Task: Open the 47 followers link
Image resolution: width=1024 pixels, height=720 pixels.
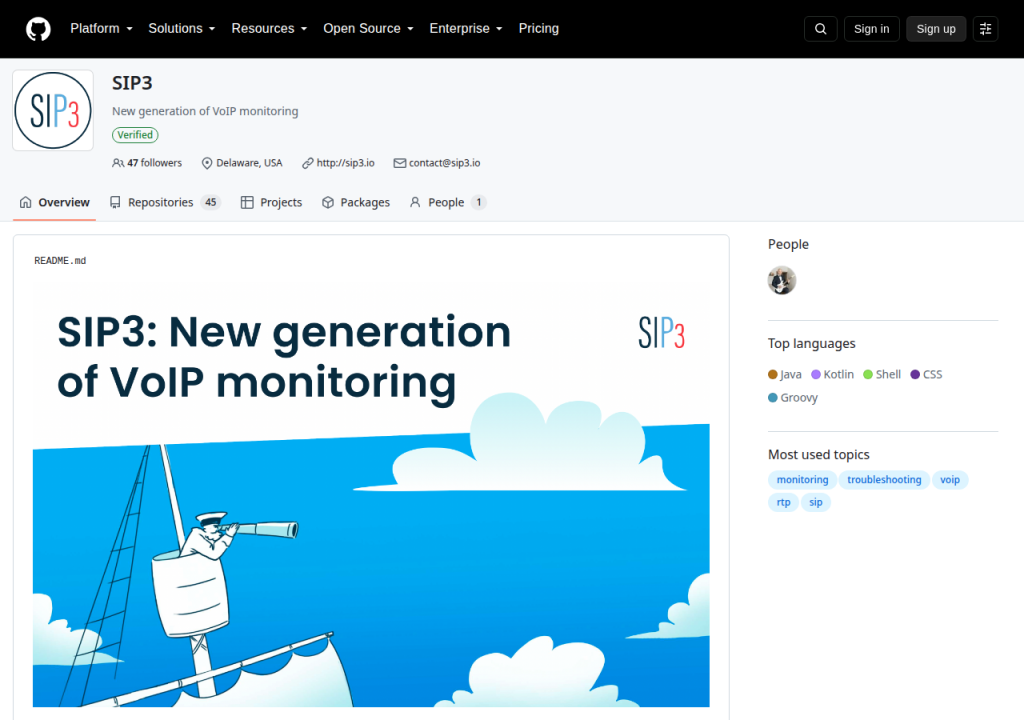Action: click(147, 163)
